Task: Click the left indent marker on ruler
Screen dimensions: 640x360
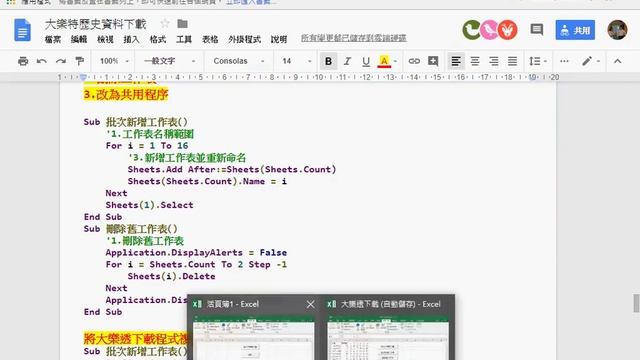Action: [x=83, y=77]
